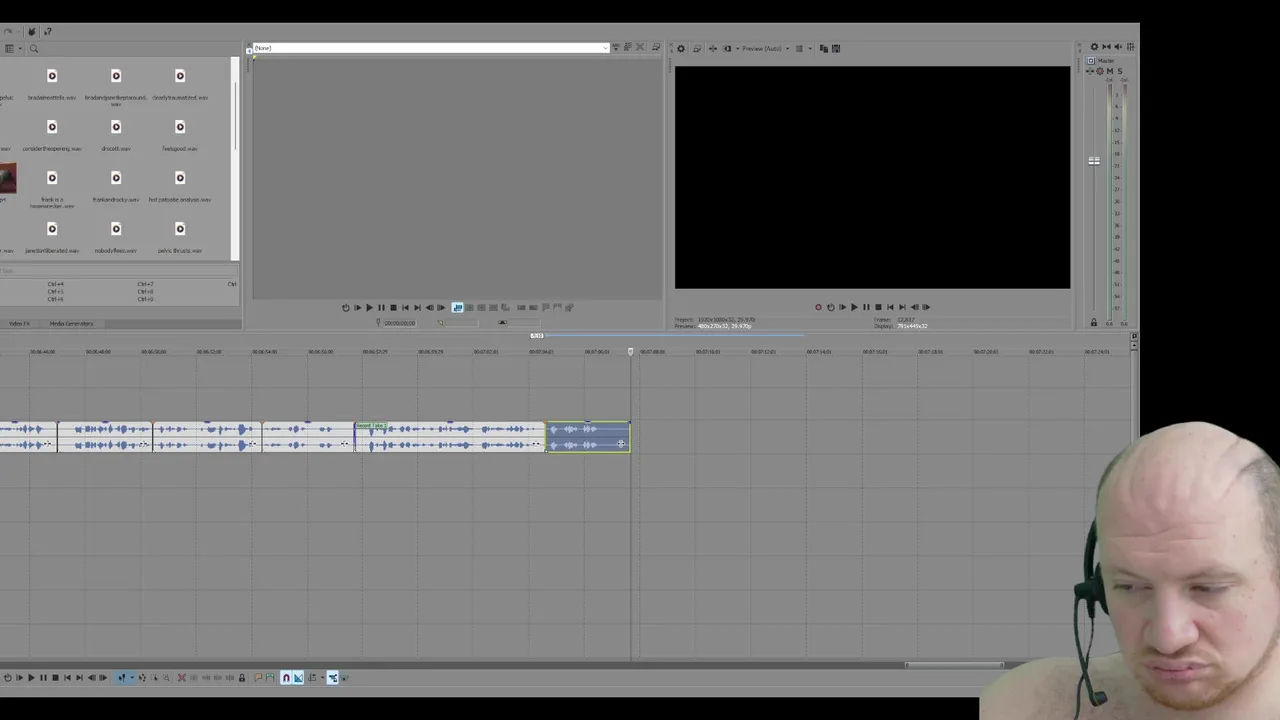Viewport: 1280px width, 720px height.
Task: Remove current media from trimmer history
Action: point(640,48)
